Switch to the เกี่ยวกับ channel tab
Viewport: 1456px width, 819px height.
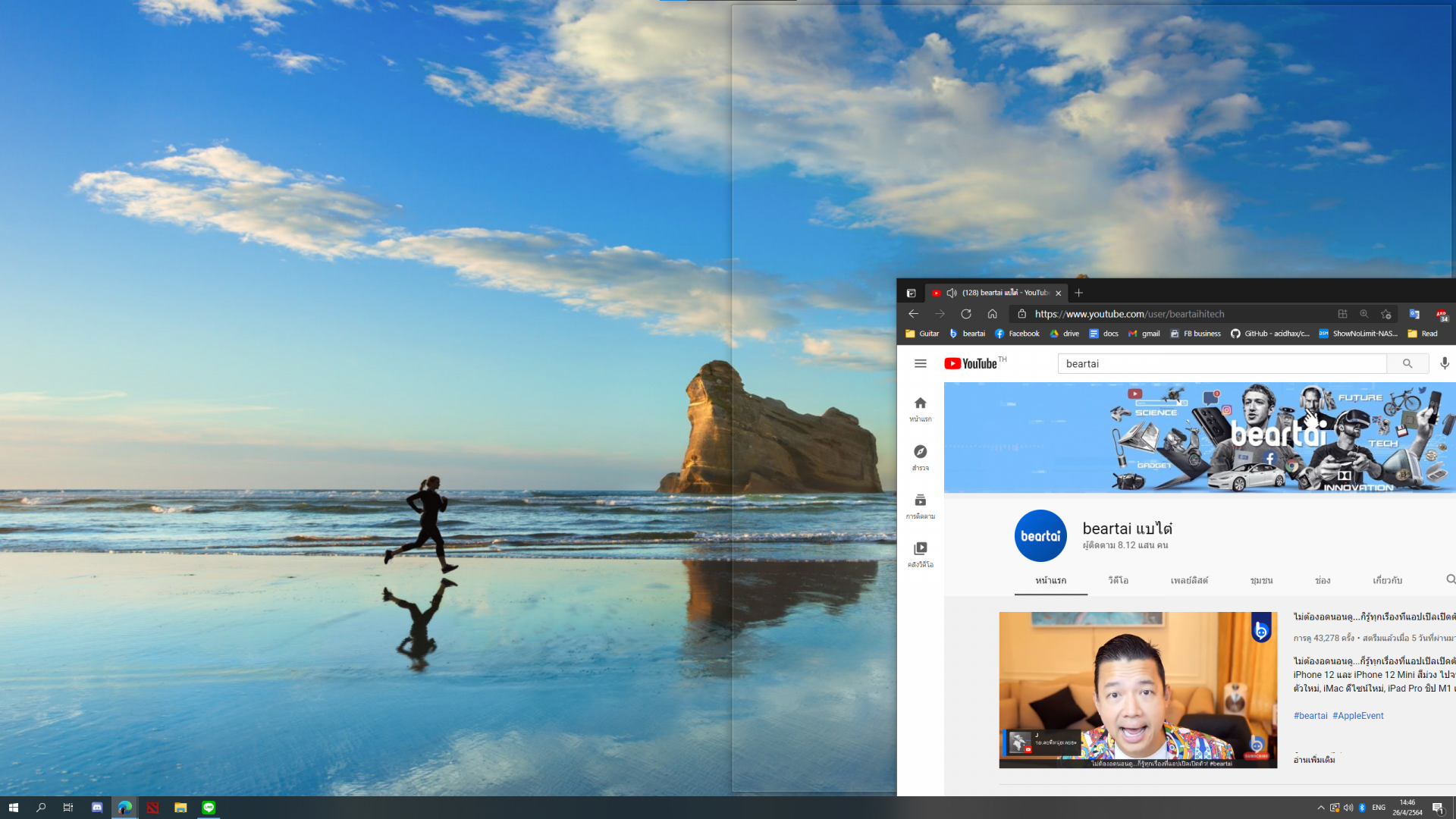(x=1387, y=581)
